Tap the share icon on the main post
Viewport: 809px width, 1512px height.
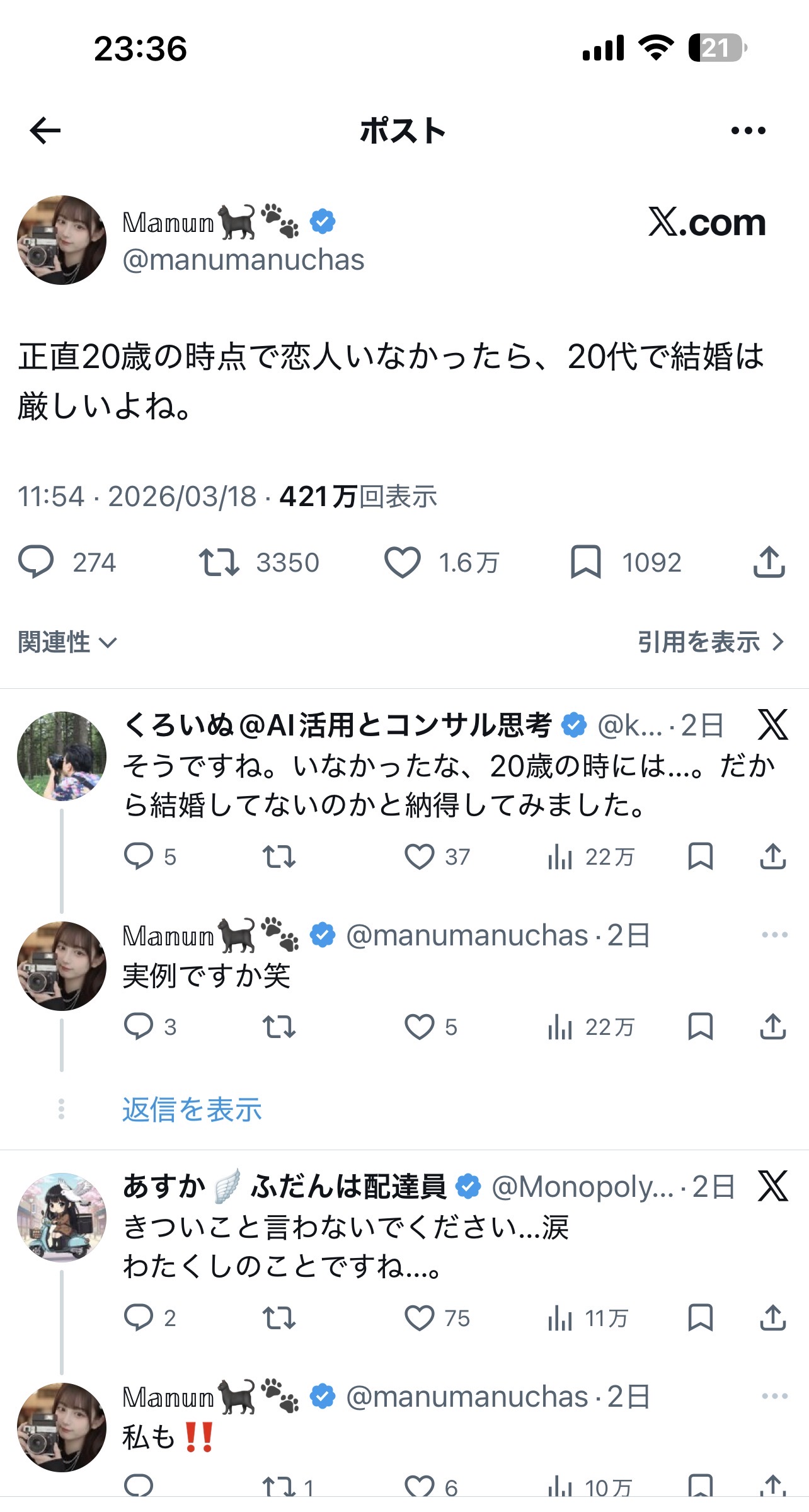pyautogui.click(x=769, y=562)
